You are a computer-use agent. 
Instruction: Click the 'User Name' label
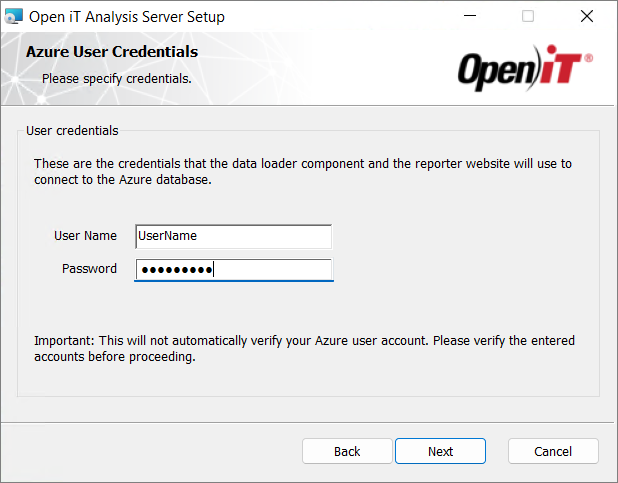(x=86, y=235)
